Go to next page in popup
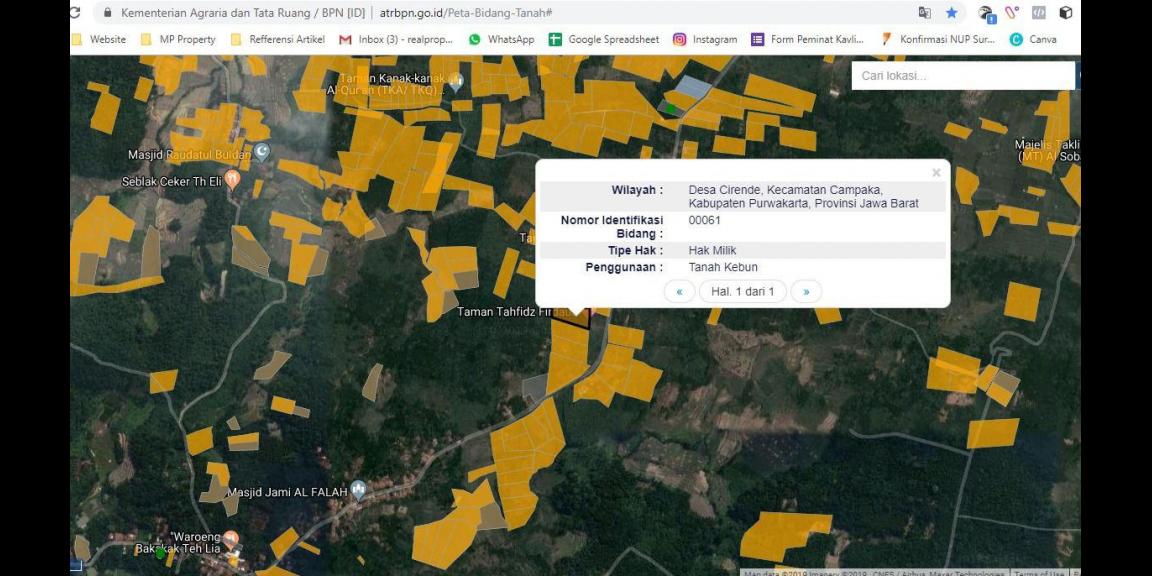1152x576 pixels. click(x=806, y=291)
